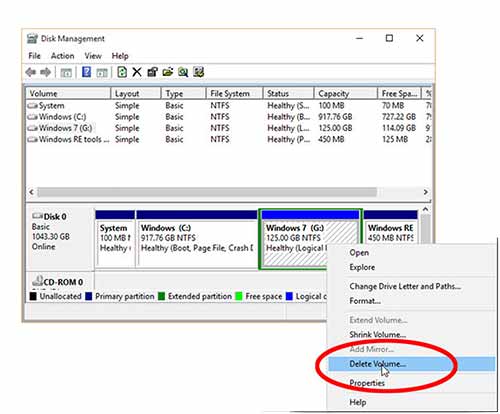Click the Back arrow toolbar icon
500x414 pixels.
tap(31, 72)
